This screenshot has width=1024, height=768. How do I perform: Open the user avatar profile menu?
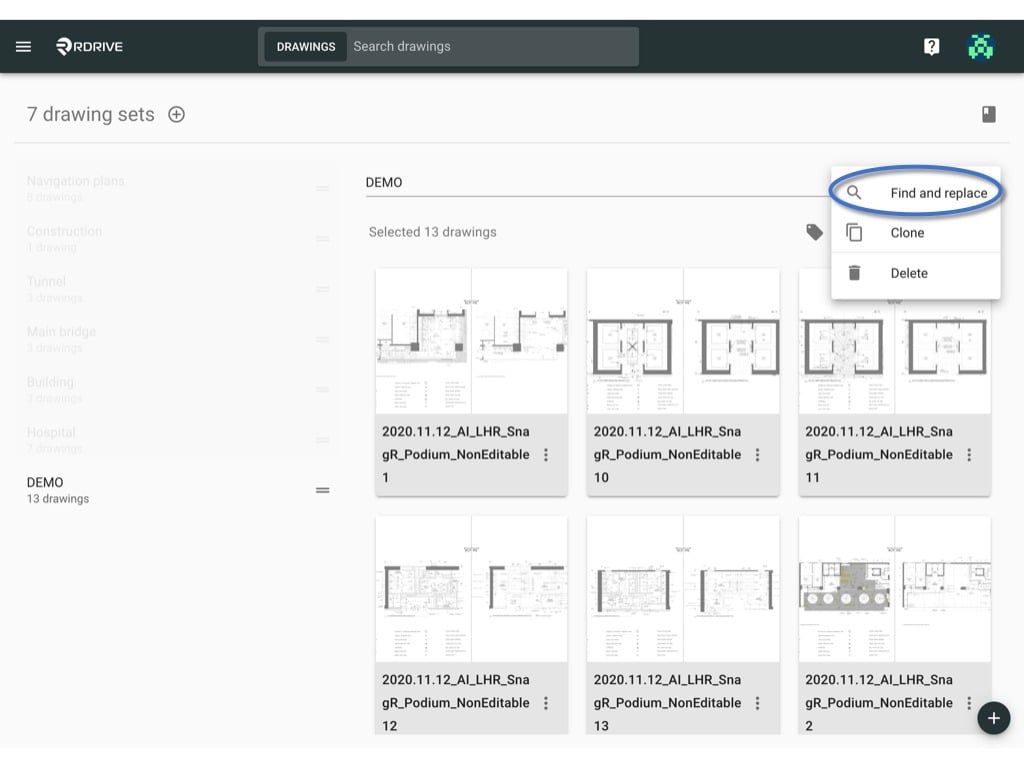pyautogui.click(x=980, y=46)
